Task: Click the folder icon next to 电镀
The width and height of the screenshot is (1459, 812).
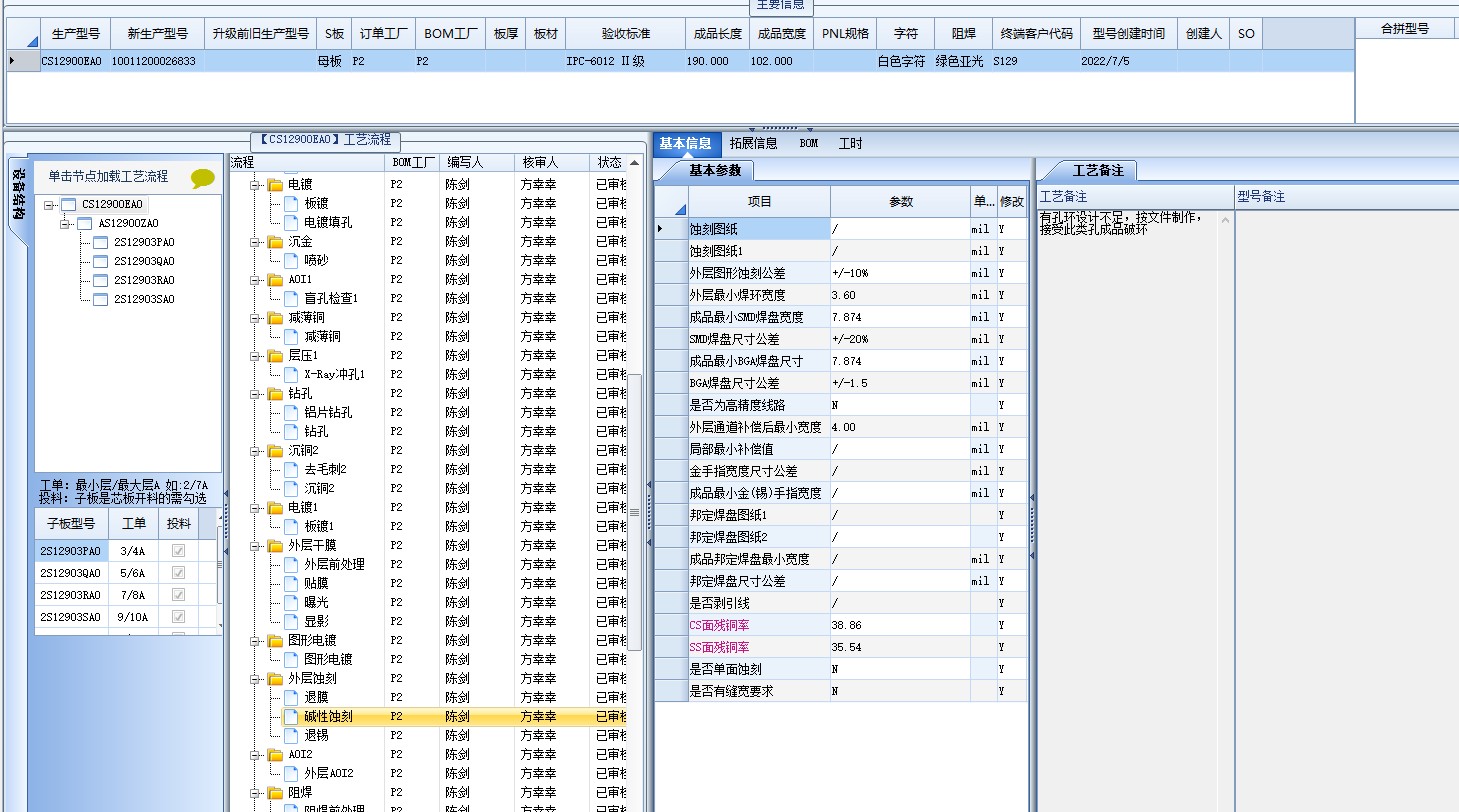Action: 274,185
